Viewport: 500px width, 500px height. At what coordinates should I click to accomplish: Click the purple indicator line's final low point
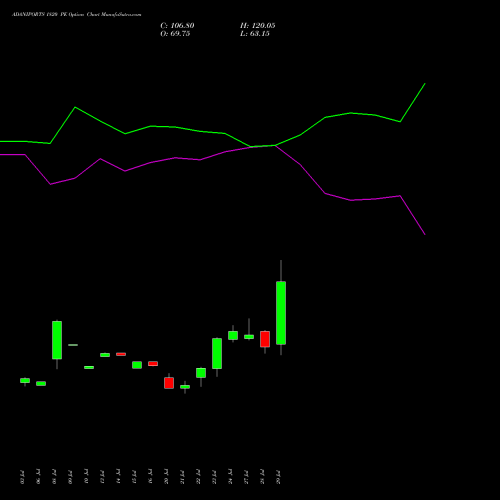pos(425,235)
